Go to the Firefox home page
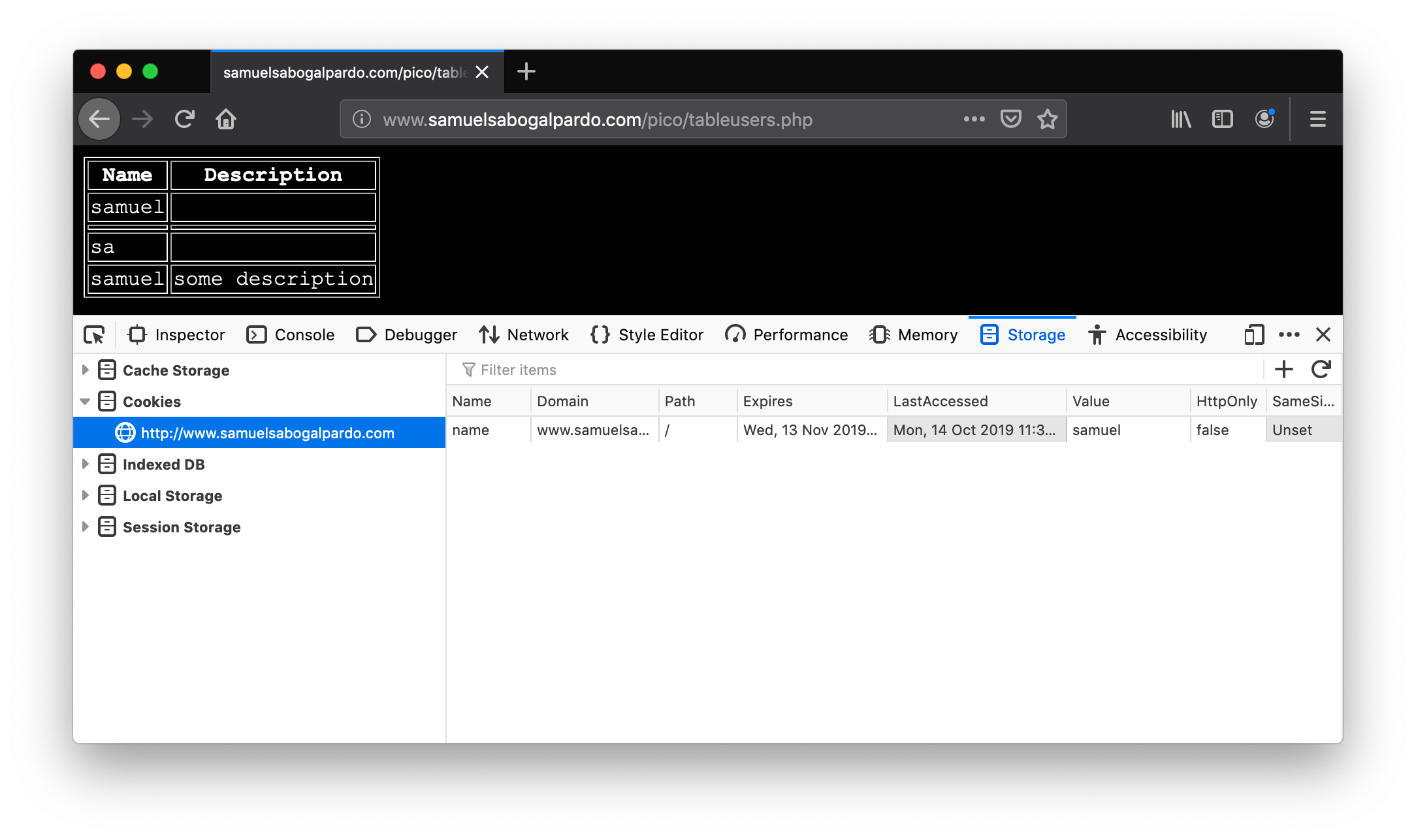 tap(226, 119)
